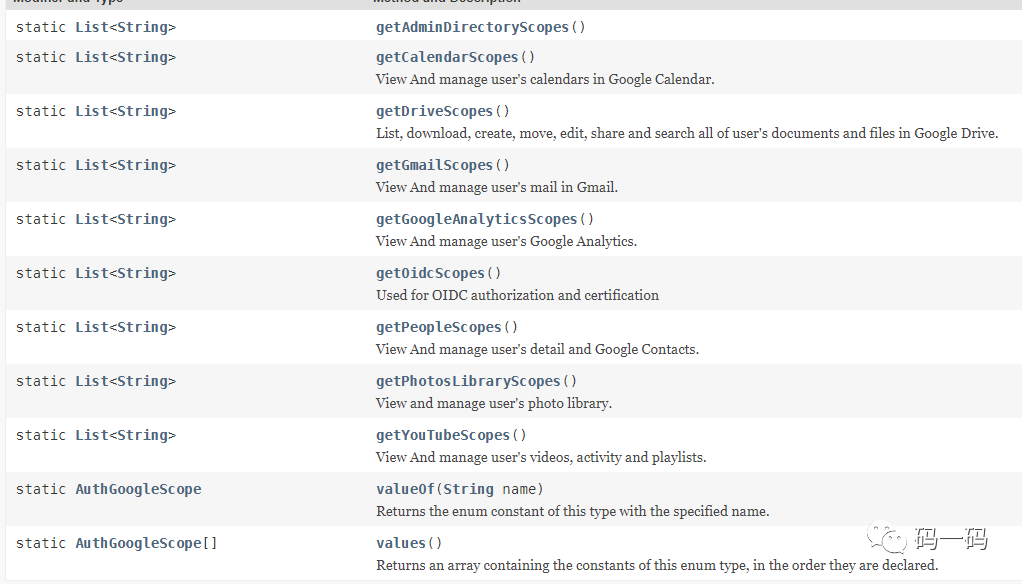Click the OIDC authorization description text
Screen dimensions: 1022x584
pos(517,295)
